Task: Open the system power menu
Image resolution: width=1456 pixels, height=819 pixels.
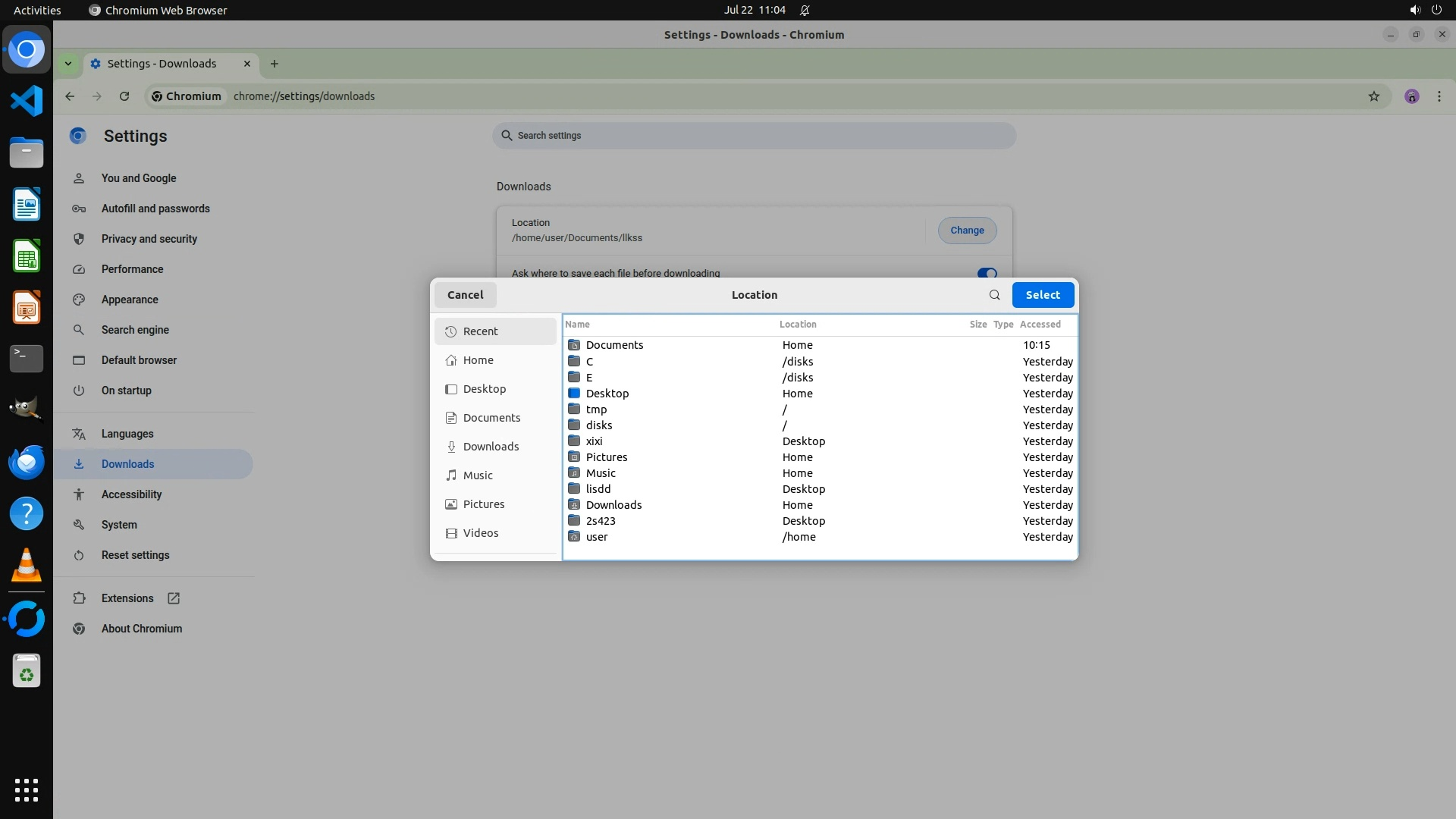Action: [1436, 10]
